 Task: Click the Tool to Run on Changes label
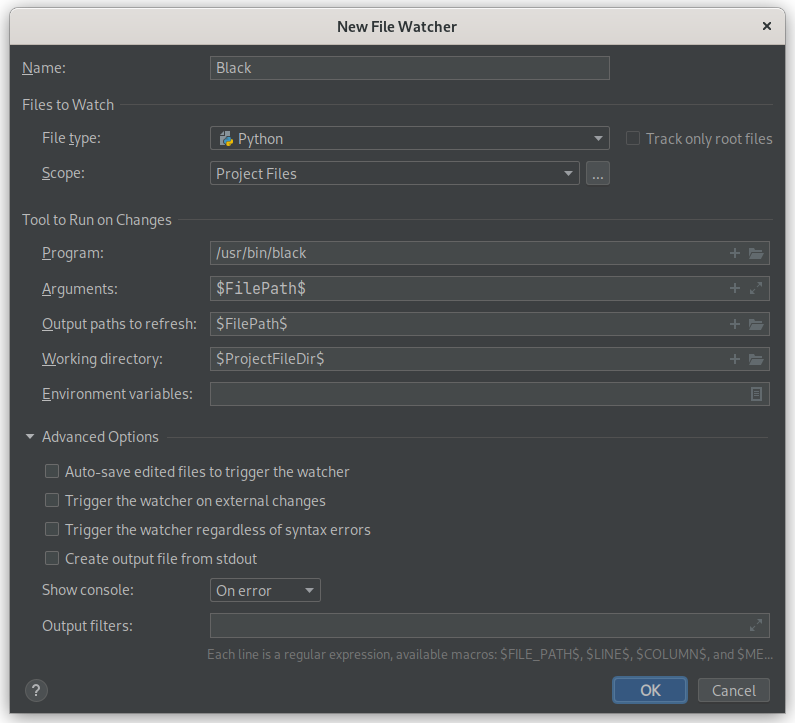pos(97,220)
